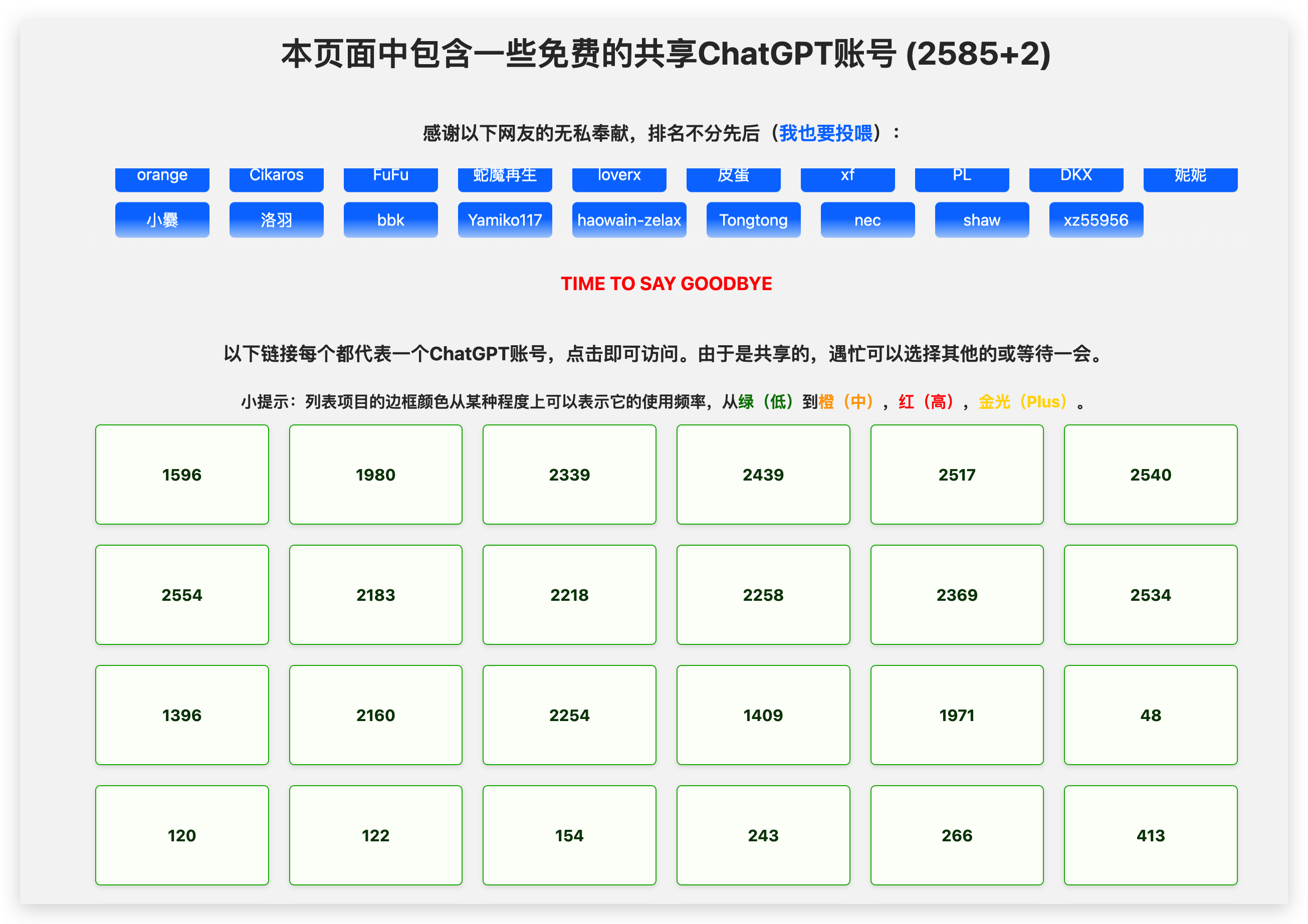This screenshot has height=924, width=1308.
Task: Open shared account 154
Action: [x=569, y=835]
